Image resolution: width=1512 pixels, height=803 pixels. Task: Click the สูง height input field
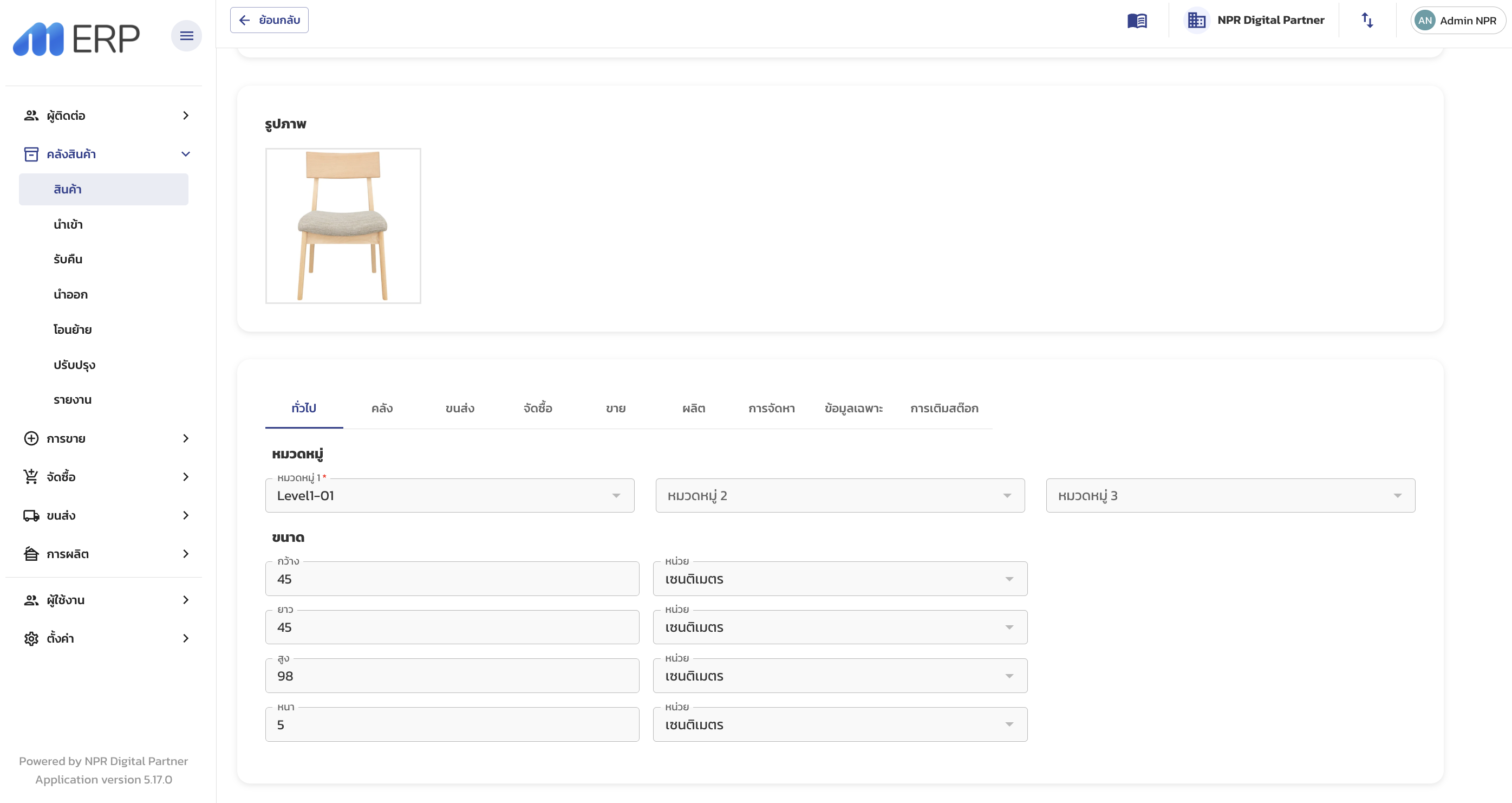pyautogui.click(x=452, y=676)
